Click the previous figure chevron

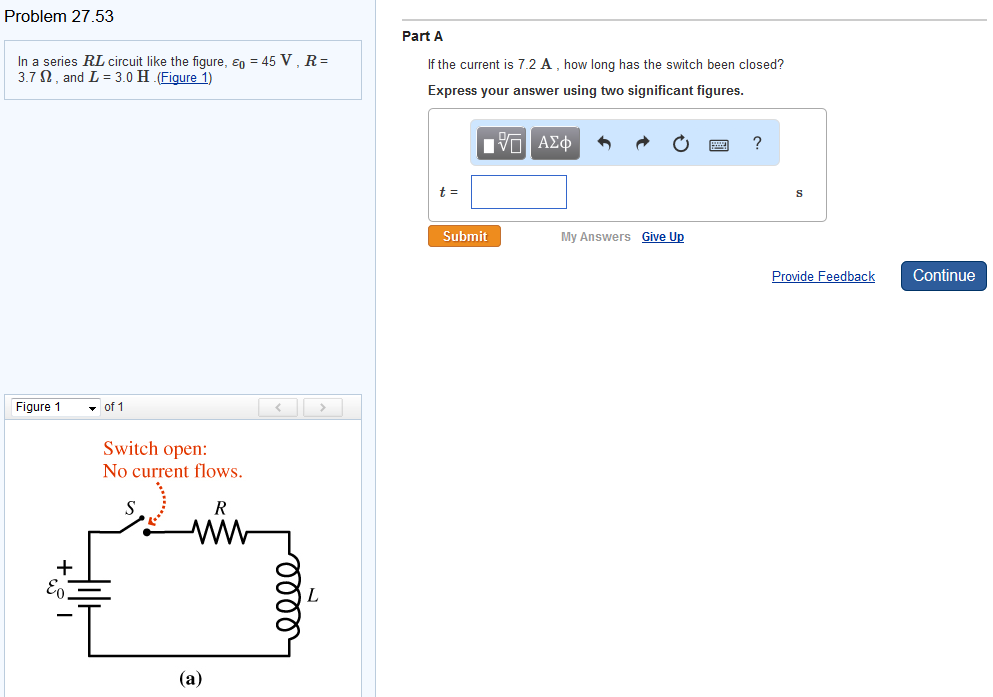[x=278, y=406]
